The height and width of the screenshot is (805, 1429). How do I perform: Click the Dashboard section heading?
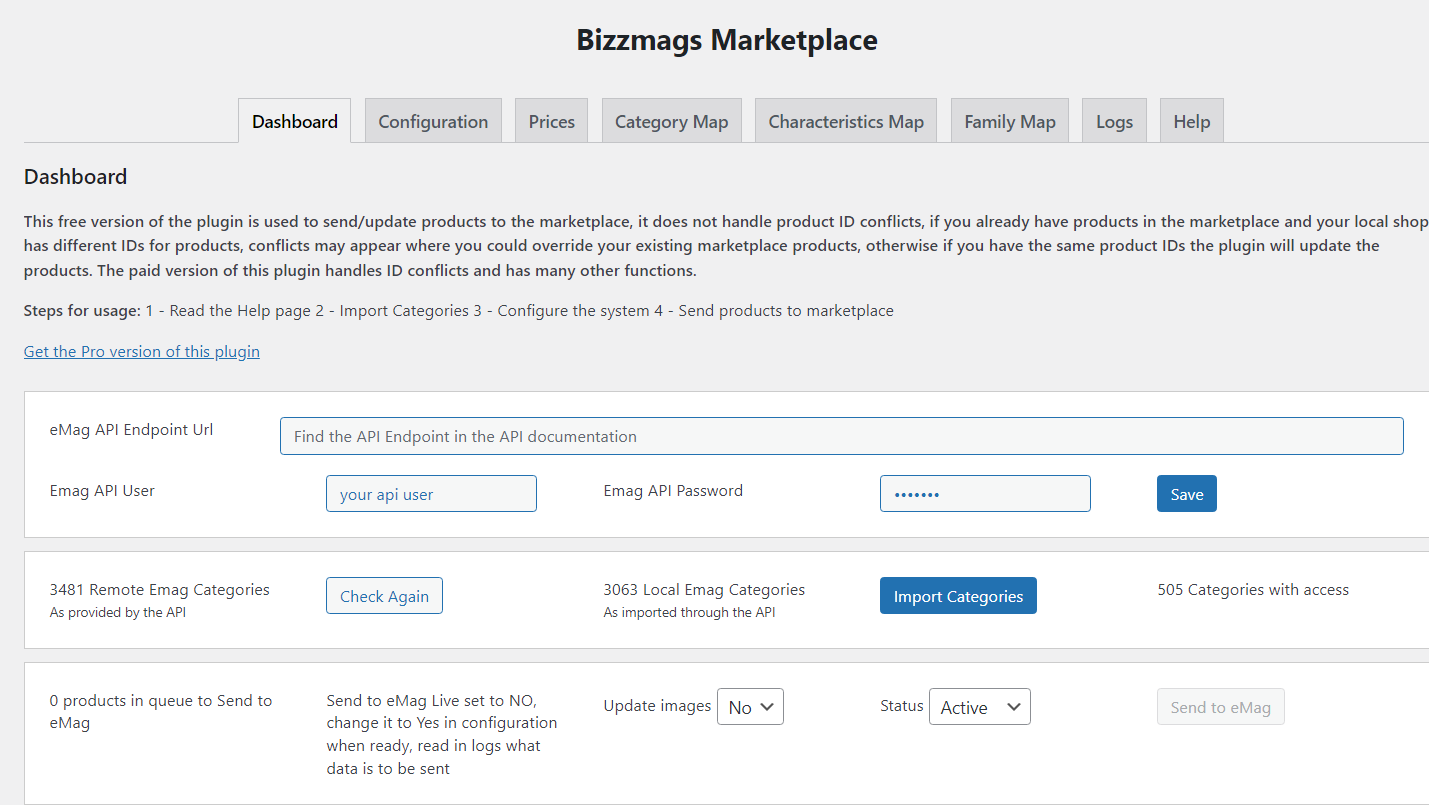pyautogui.click(x=75, y=177)
